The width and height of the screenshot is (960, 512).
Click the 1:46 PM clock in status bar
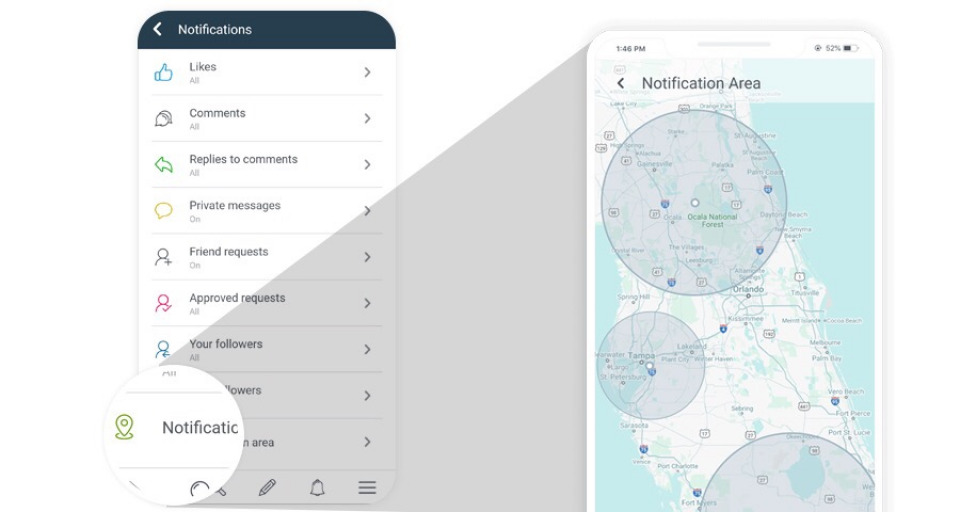[x=631, y=48]
